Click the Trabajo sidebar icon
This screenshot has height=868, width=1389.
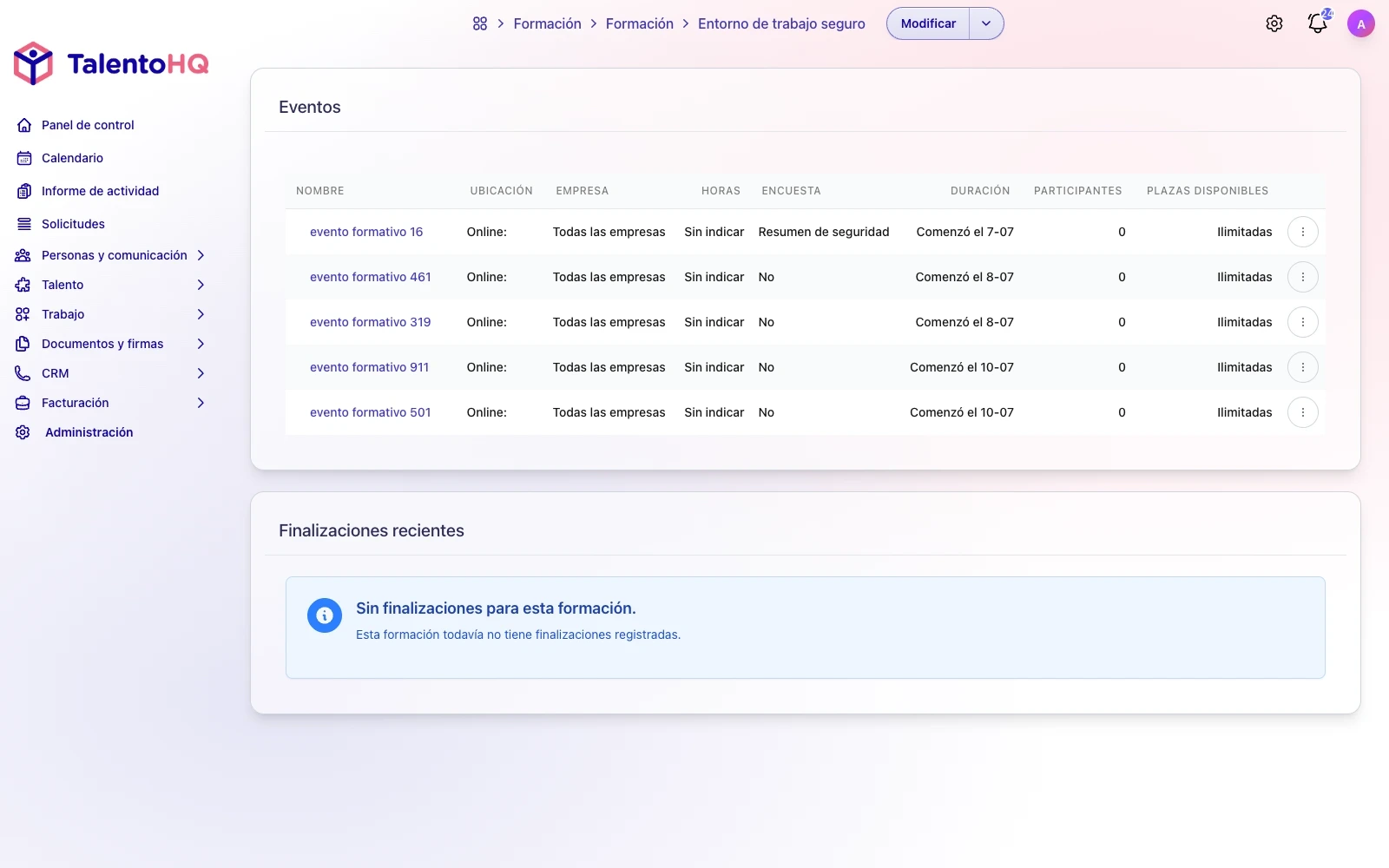tap(23, 314)
